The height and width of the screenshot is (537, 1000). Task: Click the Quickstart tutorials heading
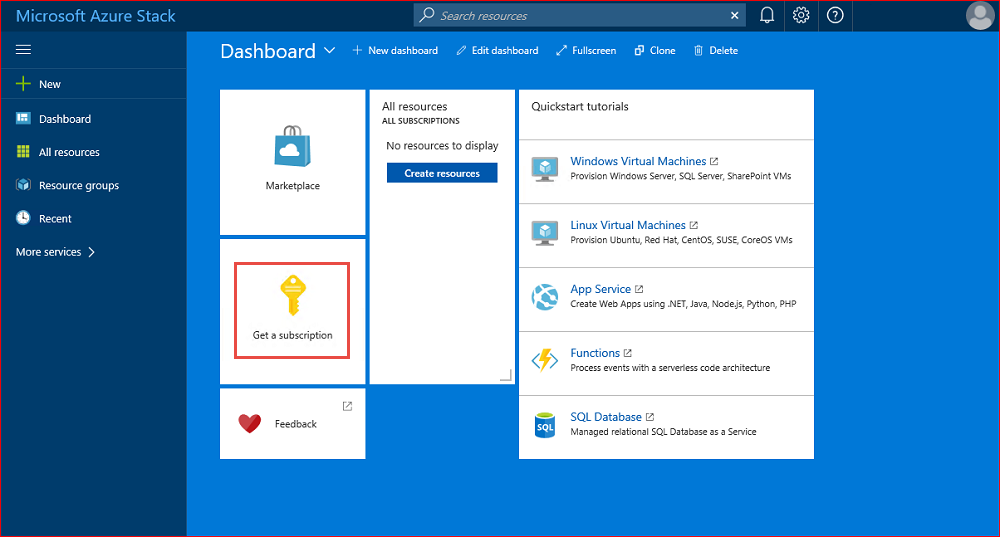(x=580, y=107)
